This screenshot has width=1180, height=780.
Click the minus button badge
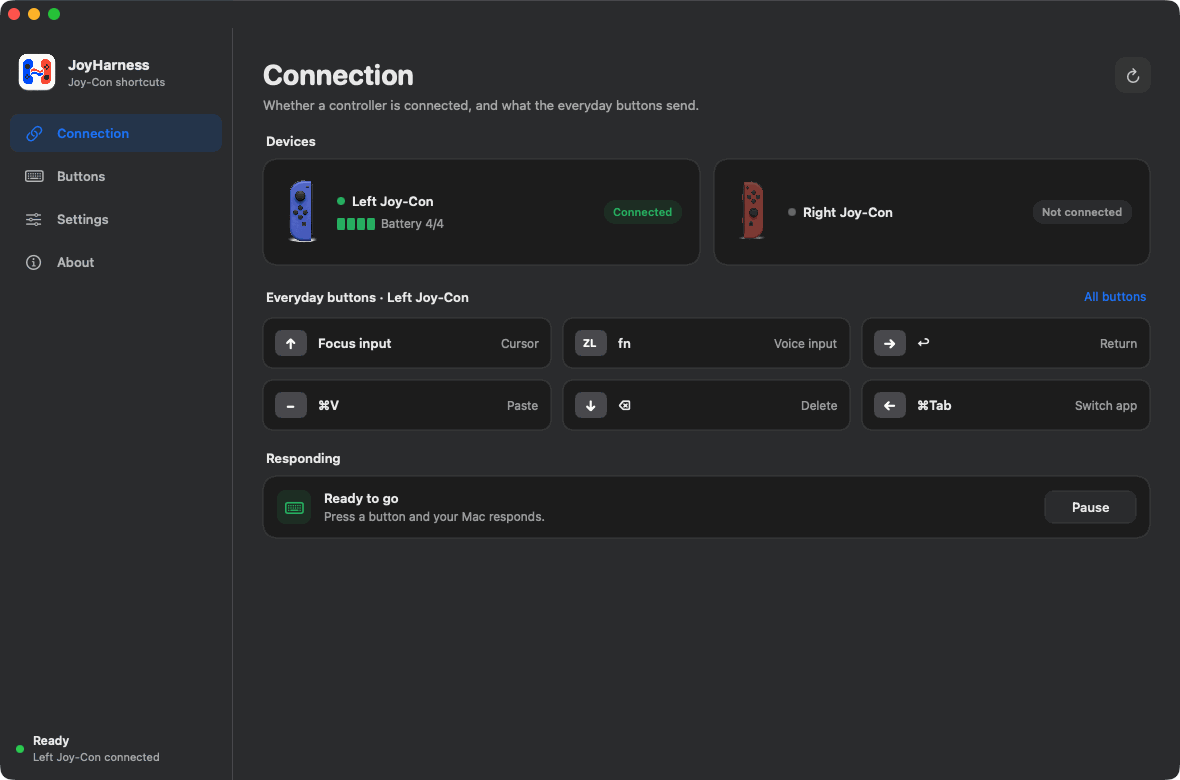[x=290, y=405]
